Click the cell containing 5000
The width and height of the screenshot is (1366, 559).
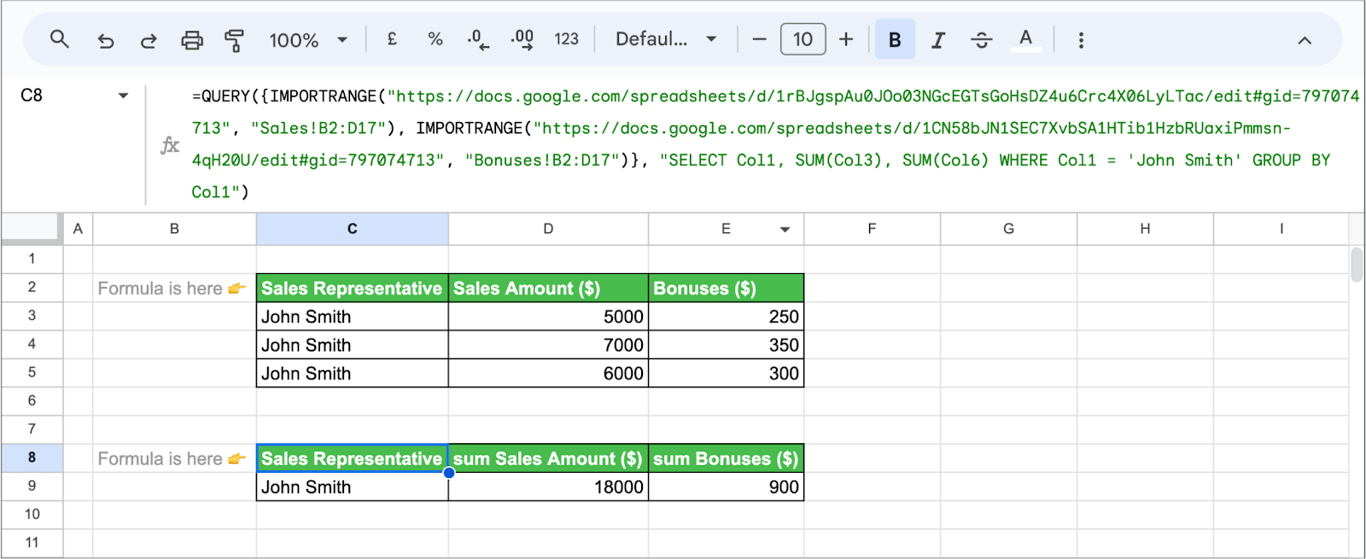[x=548, y=316]
